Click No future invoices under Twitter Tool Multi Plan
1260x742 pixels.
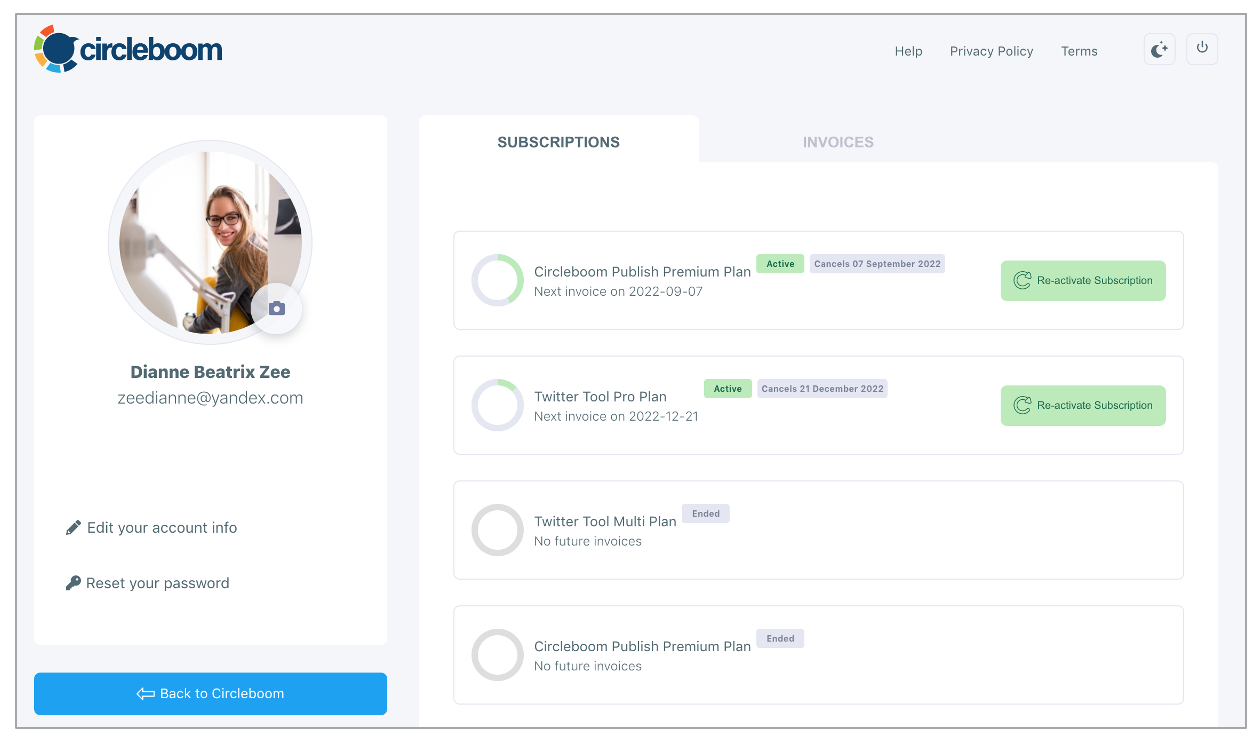(x=588, y=541)
